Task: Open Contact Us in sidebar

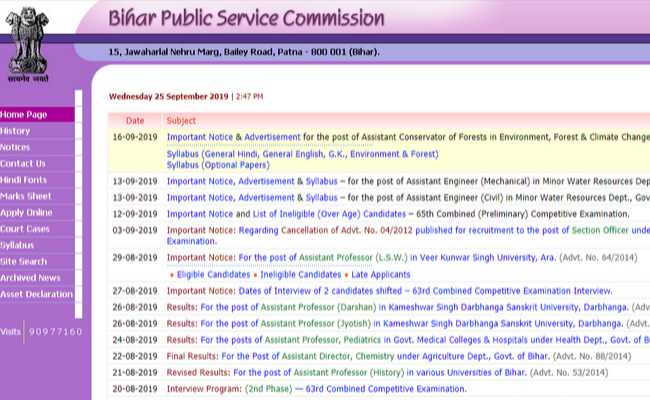Action: click(23, 163)
